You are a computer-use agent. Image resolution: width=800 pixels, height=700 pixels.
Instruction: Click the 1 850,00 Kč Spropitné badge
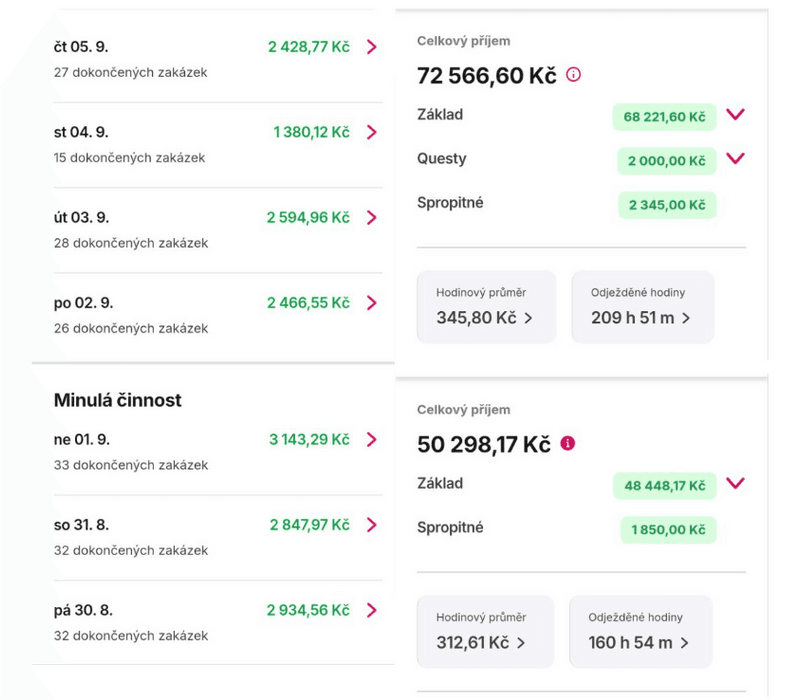(x=669, y=530)
